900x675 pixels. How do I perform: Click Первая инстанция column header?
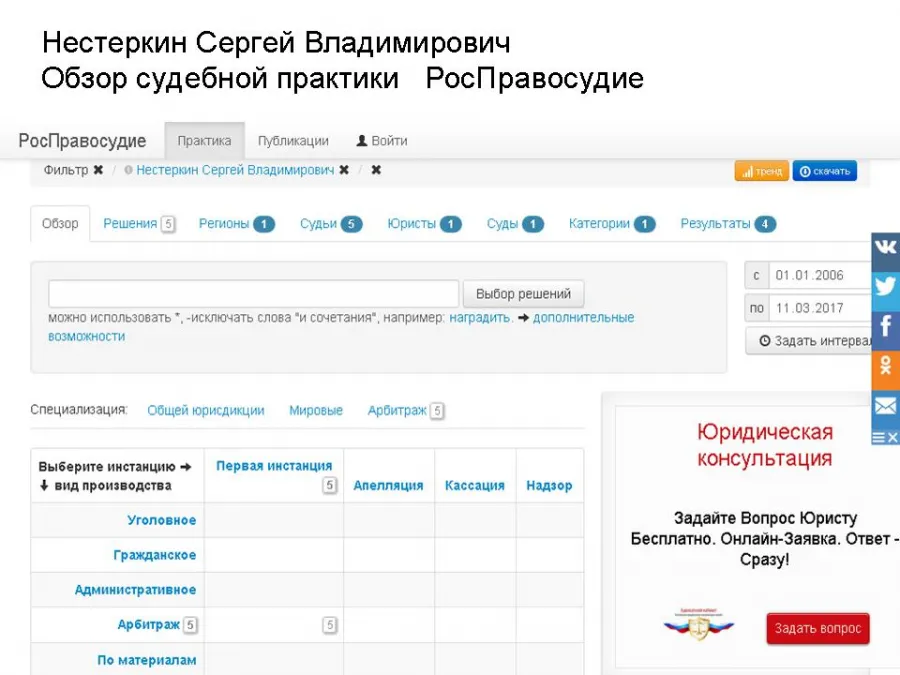pos(274,466)
